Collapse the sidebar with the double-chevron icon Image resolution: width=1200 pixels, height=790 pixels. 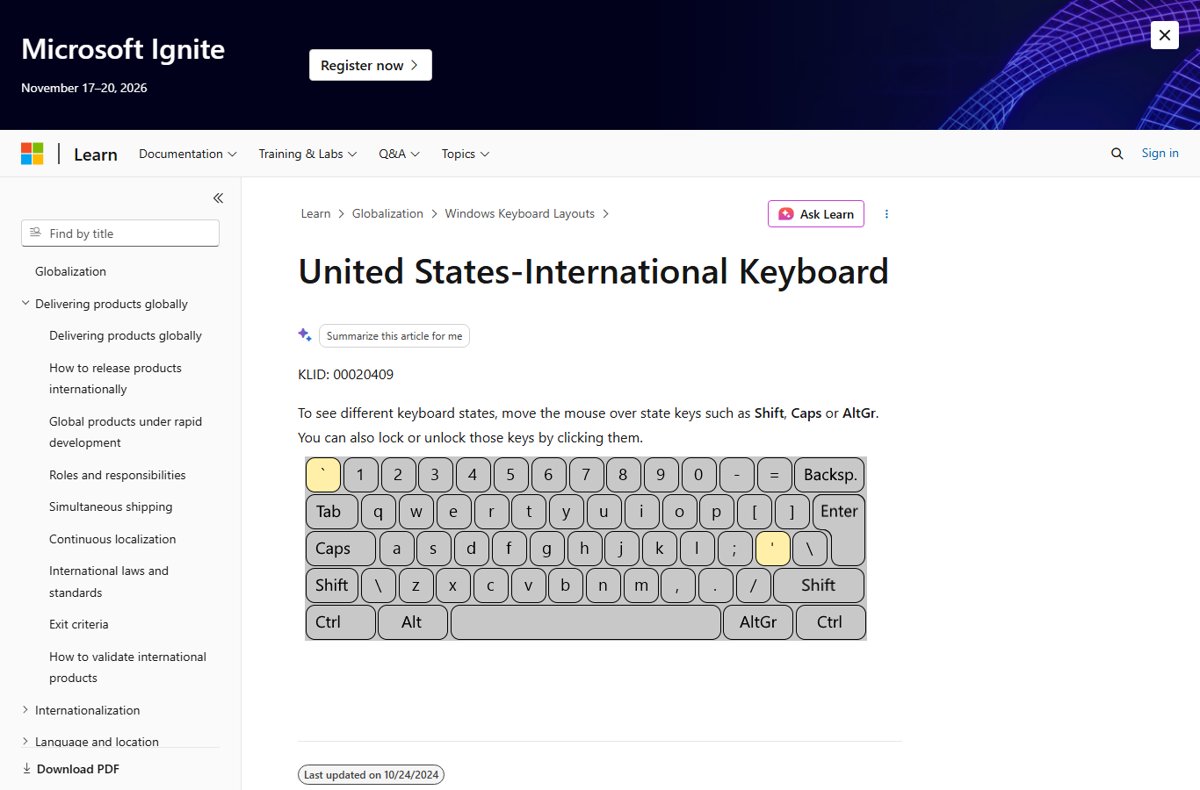(x=218, y=198)
